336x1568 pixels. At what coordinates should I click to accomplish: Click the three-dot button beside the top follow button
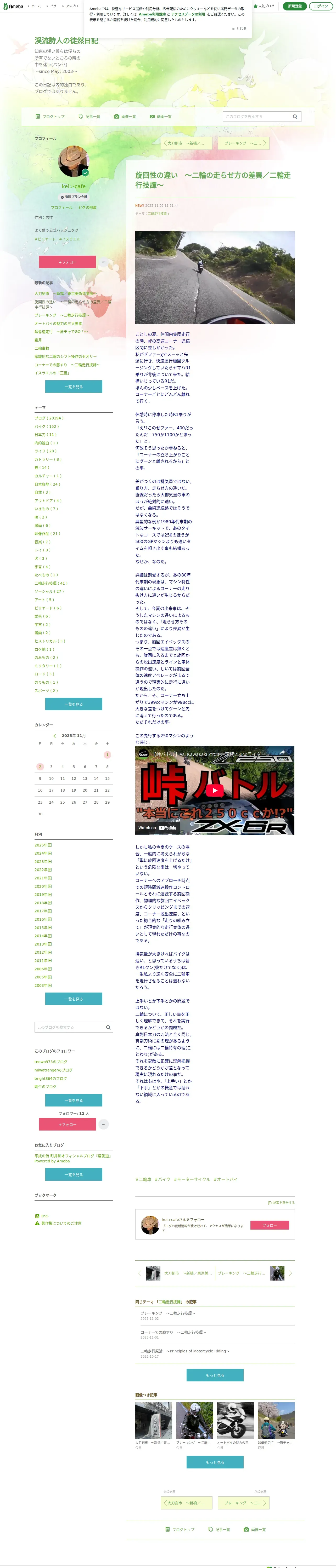[103, 262]
